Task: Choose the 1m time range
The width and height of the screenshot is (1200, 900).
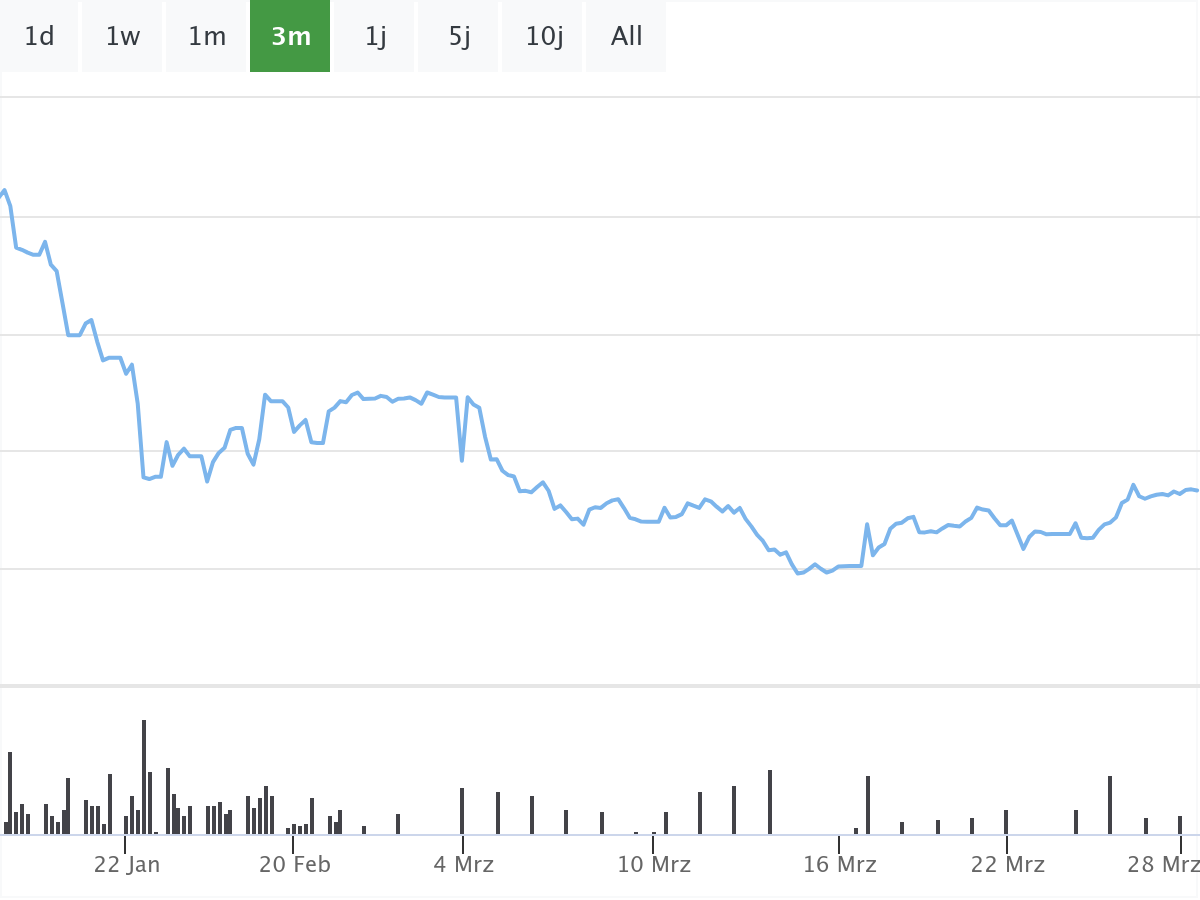Action: click(x=207, y=36)
